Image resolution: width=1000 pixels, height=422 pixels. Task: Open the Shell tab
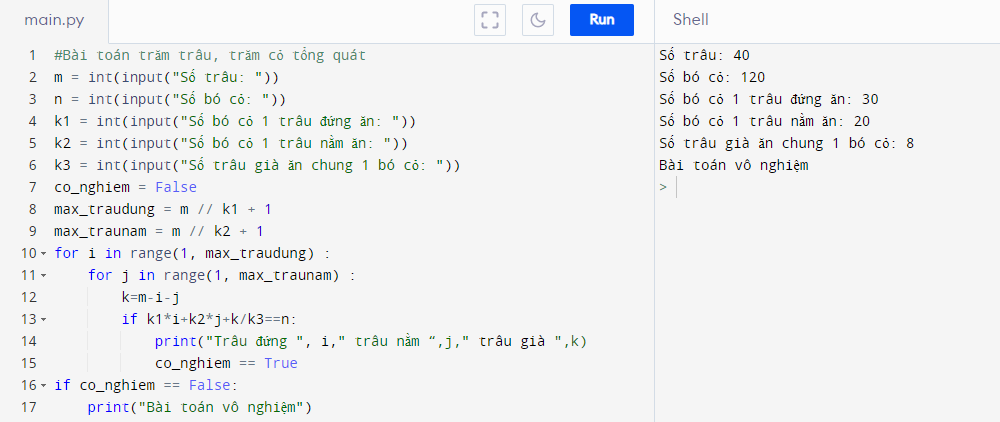[690, 20]
